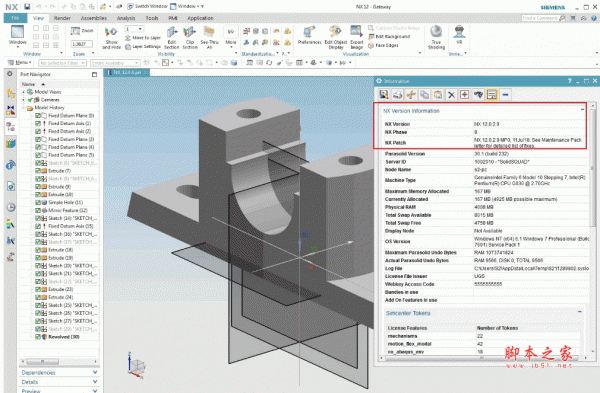Switch to the Render ribbon tab

[62, 18]
